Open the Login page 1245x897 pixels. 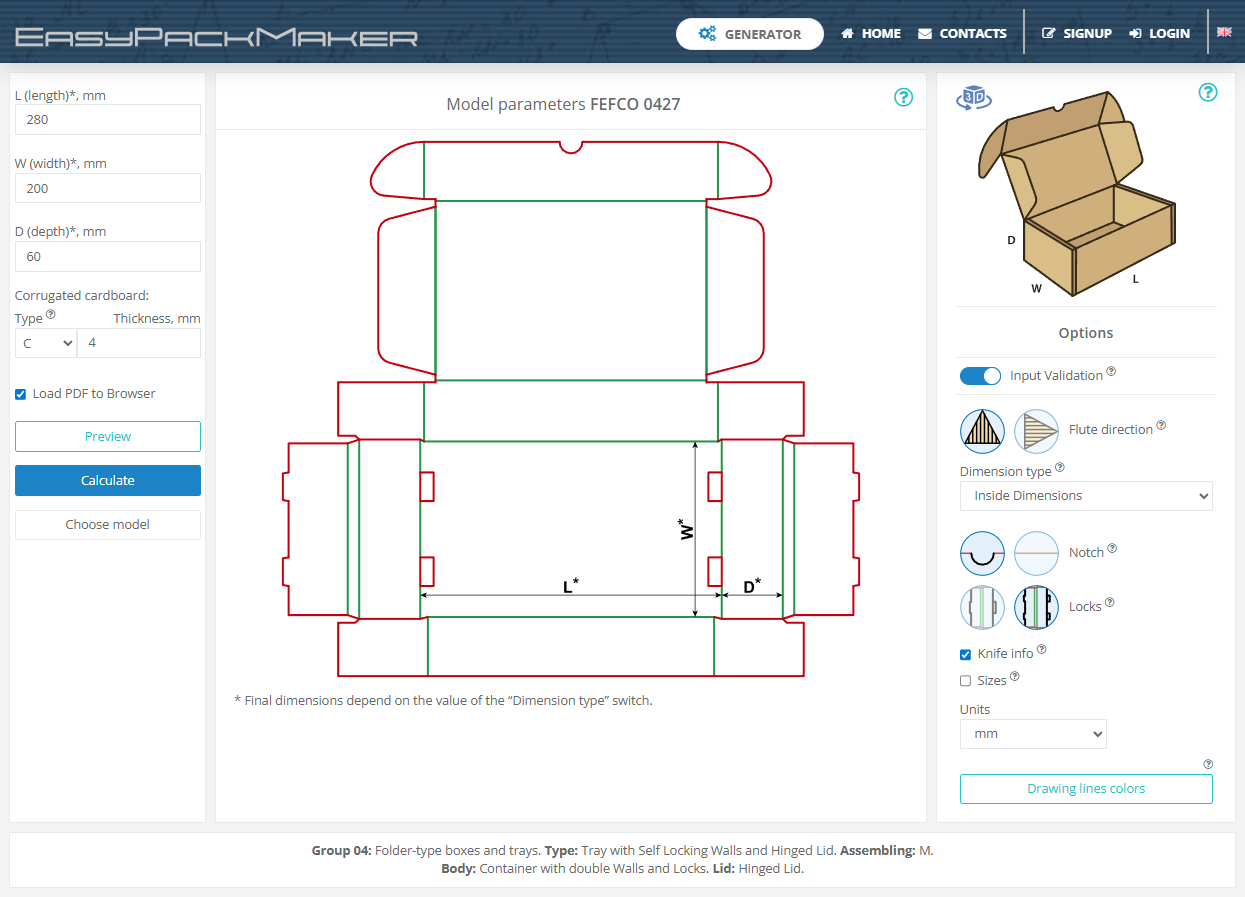[1160, 34]
